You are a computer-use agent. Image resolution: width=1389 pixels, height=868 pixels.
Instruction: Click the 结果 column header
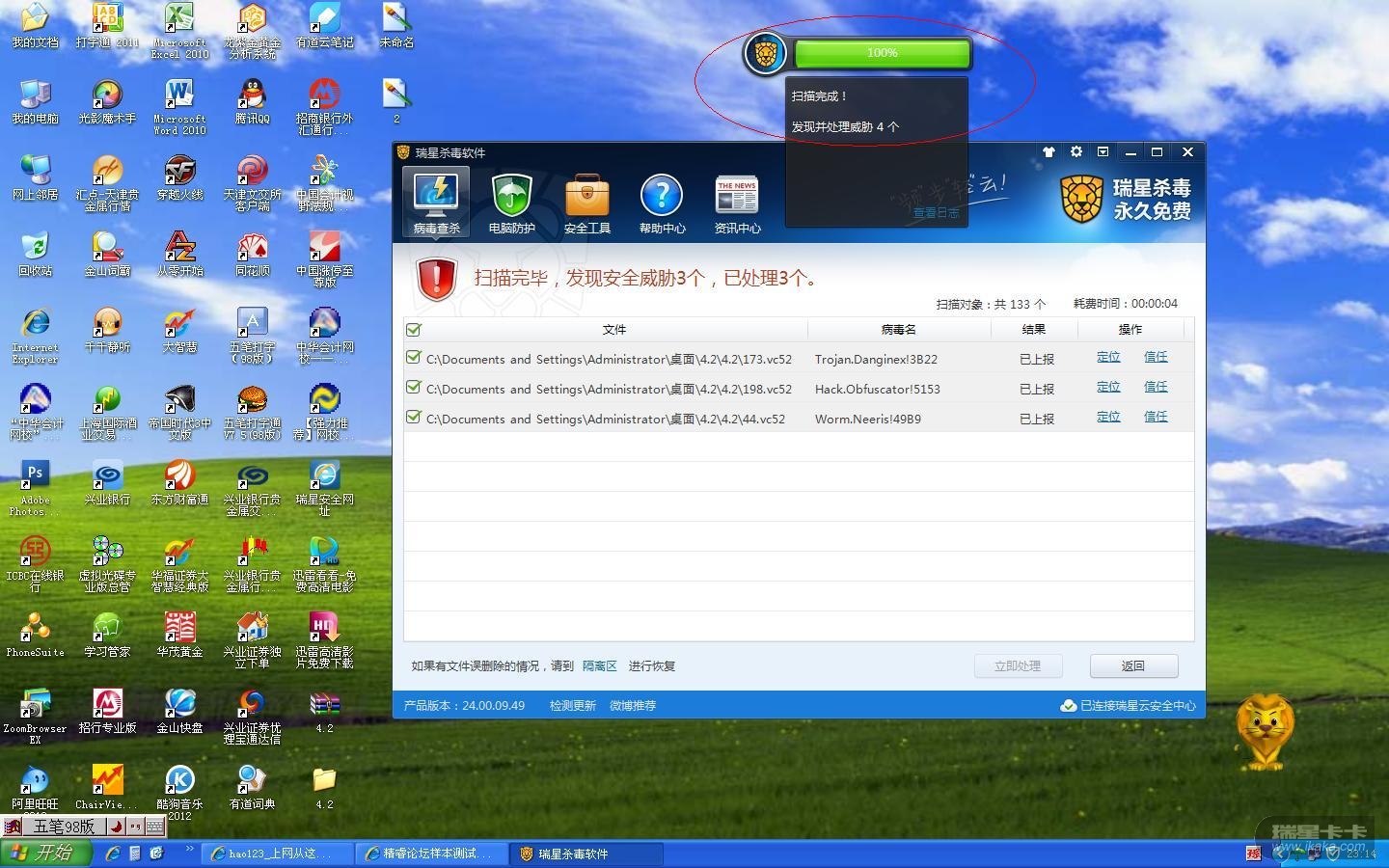coord(1034,330)
